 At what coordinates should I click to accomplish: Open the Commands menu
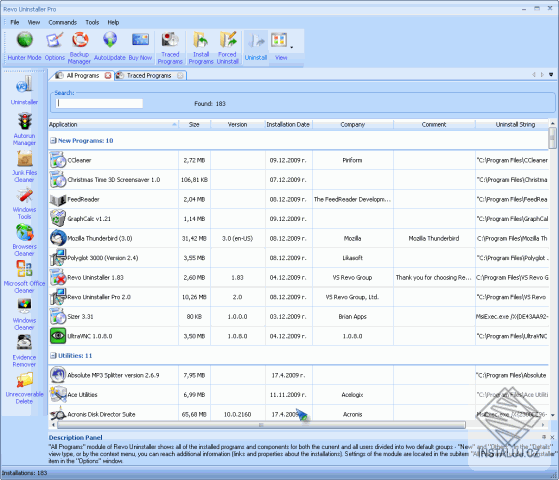pyautogui.click(x=63, y=22)
